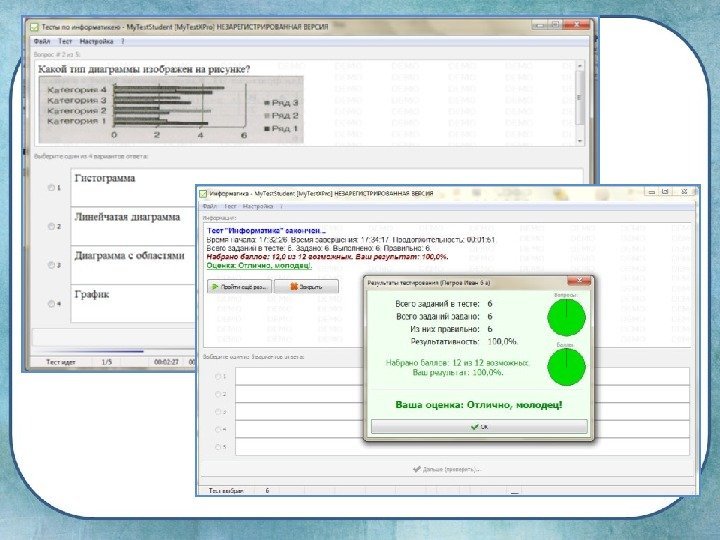Click scroll up arrow of question panel

point(580,66)
